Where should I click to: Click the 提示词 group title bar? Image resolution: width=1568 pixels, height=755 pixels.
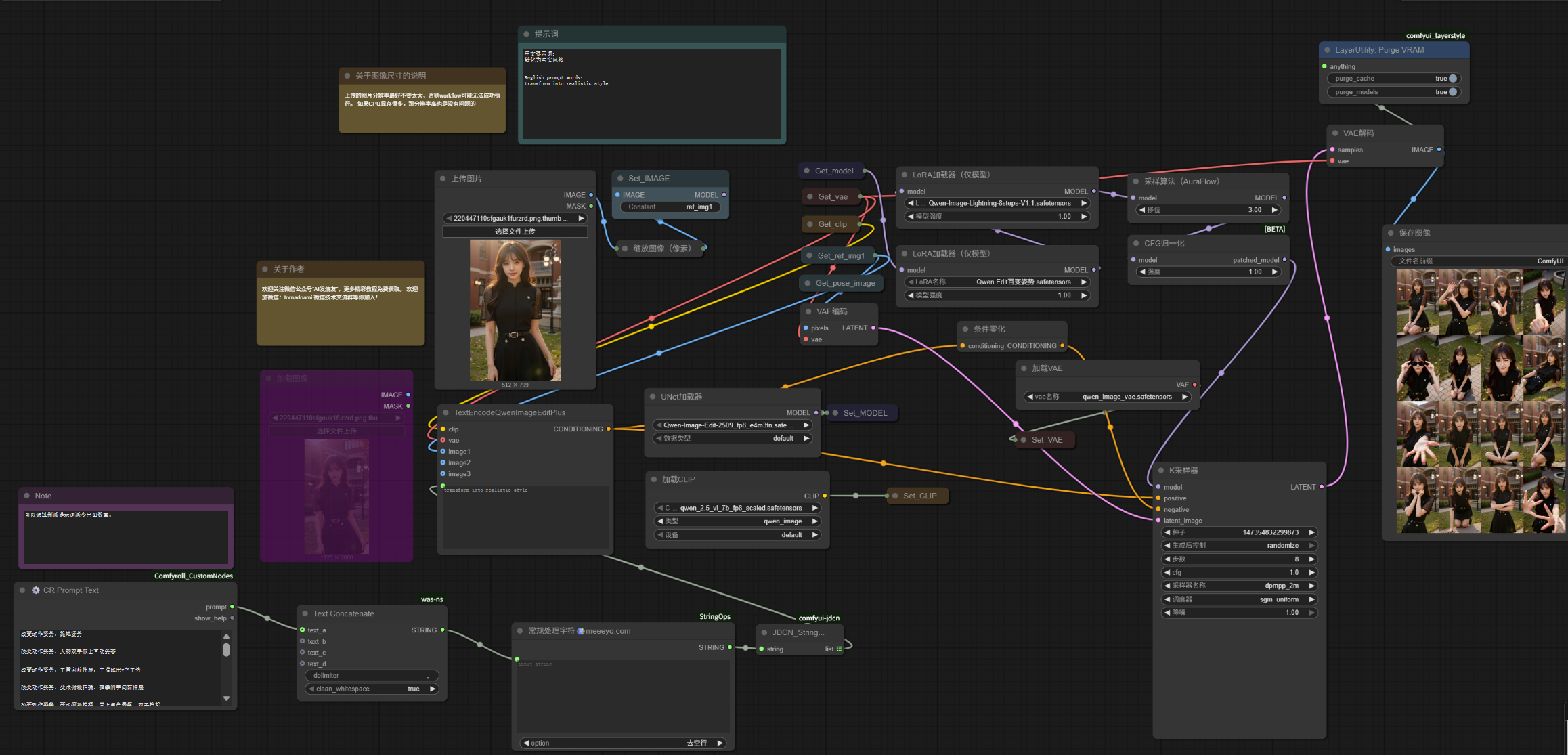pyautogui.click(x=651, y=34)
